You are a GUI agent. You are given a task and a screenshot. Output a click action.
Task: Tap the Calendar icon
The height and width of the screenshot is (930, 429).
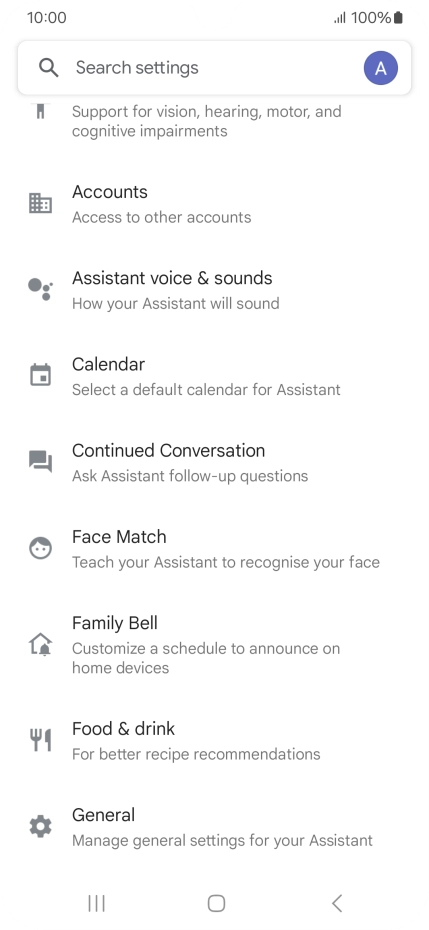(x=40, y=375)
